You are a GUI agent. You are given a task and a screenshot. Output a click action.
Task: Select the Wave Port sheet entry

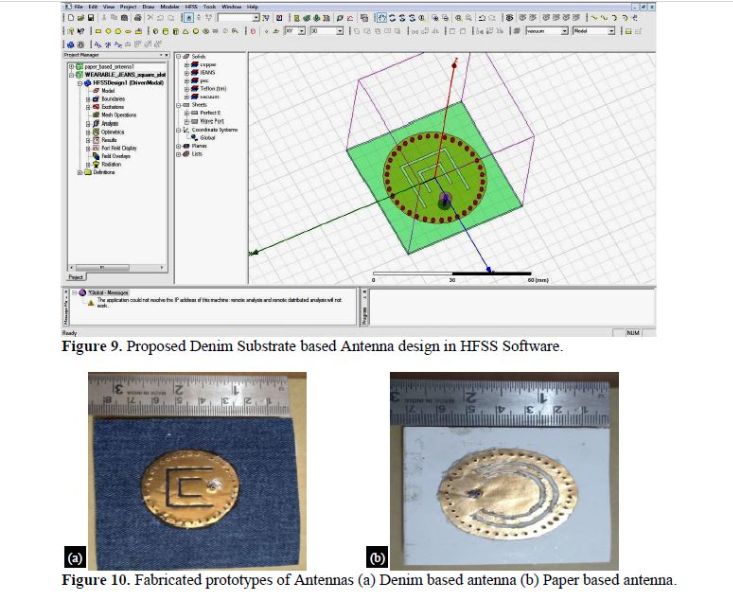coord(212,121)
